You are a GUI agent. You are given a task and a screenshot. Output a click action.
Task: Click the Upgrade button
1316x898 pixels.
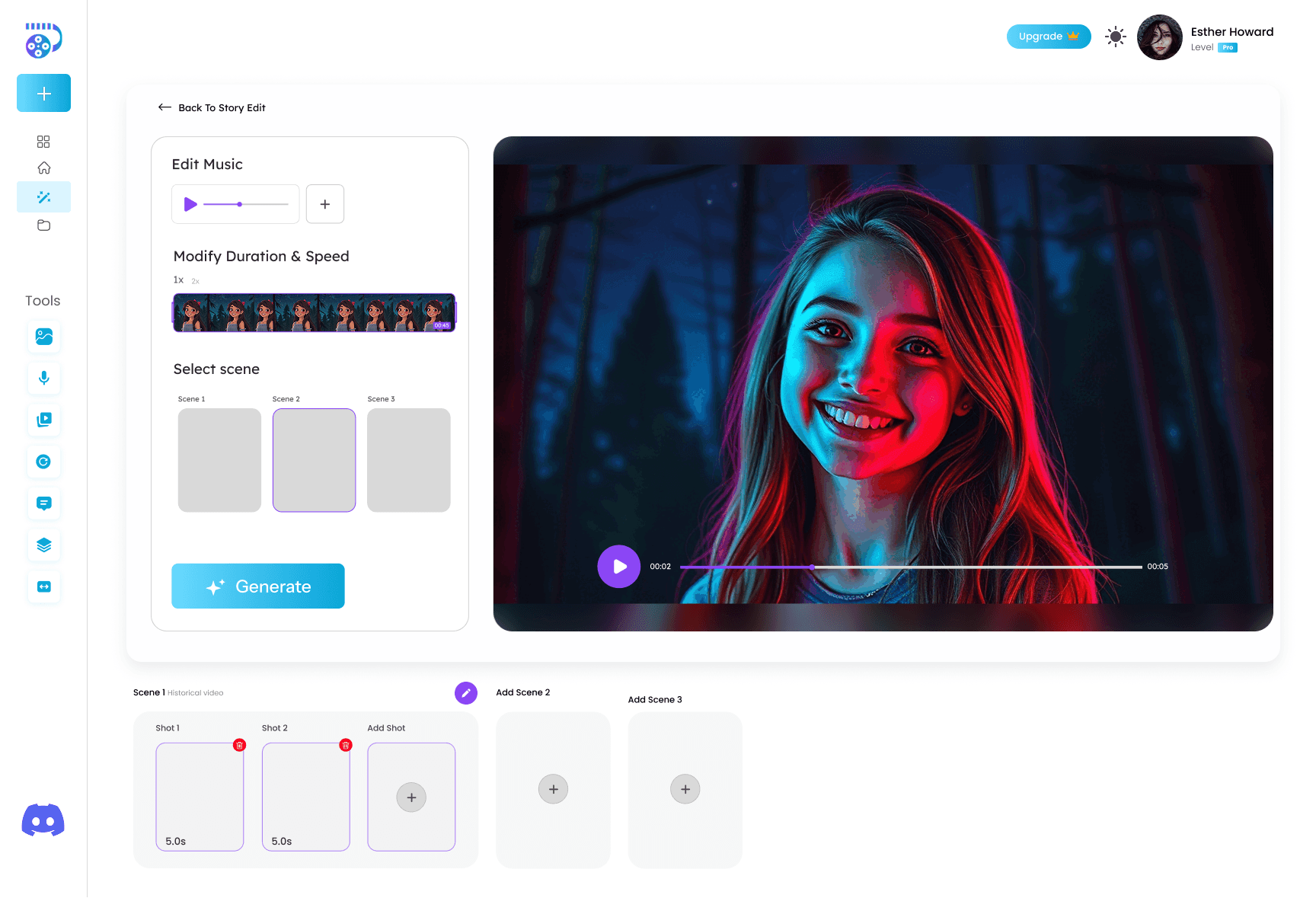(x=1049, y=37)
